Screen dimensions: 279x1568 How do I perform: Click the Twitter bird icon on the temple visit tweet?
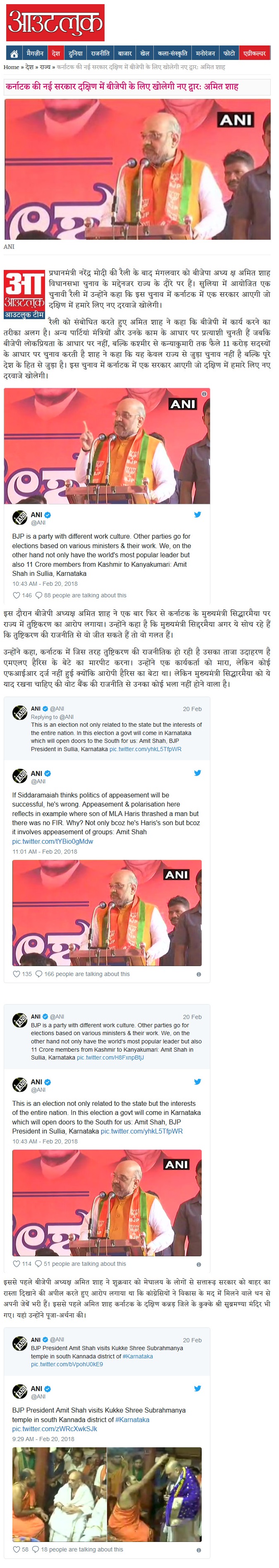click(198, 1389)
